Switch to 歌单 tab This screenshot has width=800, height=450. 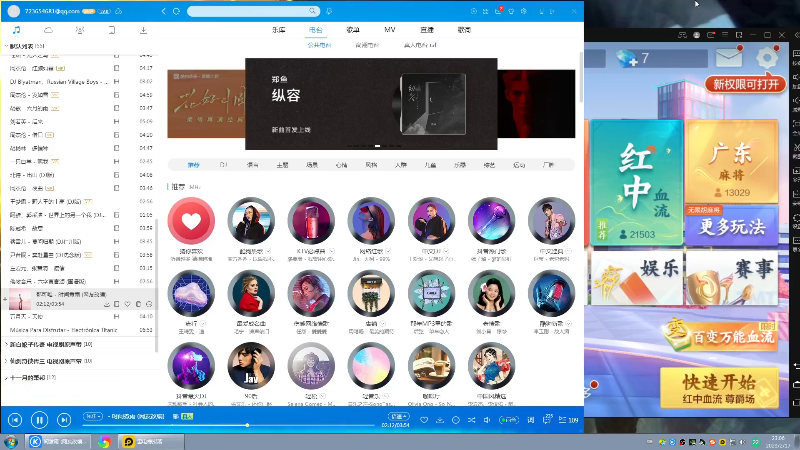pos(353,30)
